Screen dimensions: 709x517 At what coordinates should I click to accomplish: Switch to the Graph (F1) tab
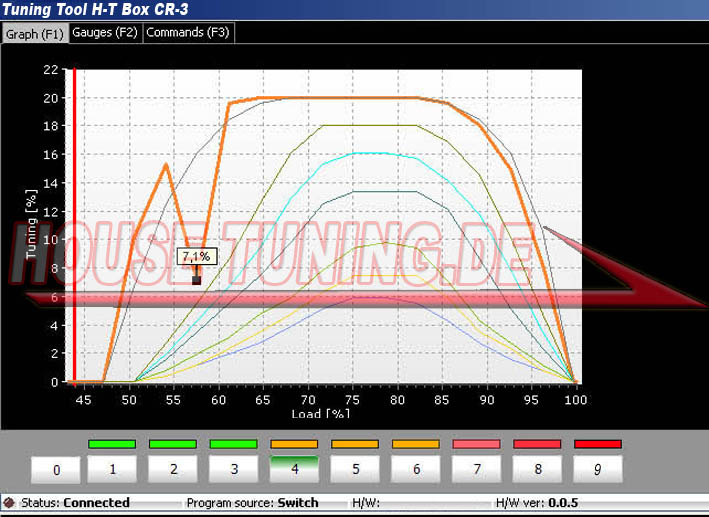pyautogui.click(x=35, y=33)
